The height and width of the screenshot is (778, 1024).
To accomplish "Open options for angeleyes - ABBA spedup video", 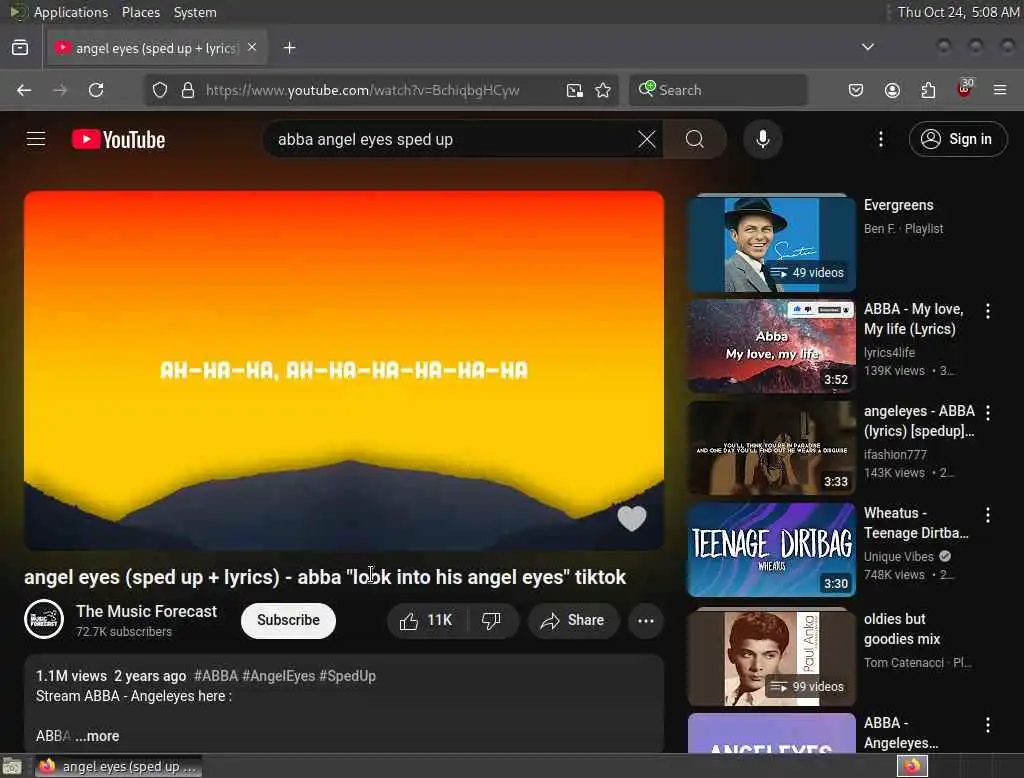I will coord(987,413).
